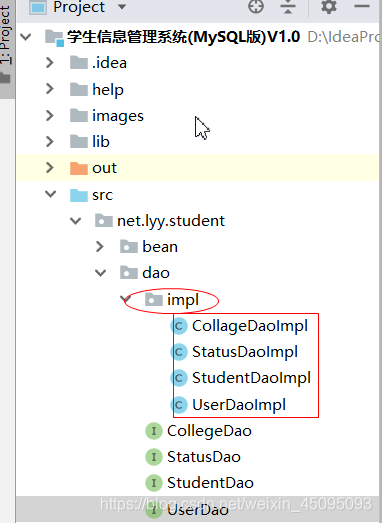Select the Project view title label
This screenshot has height=523, width=382.
pos(79,7)
